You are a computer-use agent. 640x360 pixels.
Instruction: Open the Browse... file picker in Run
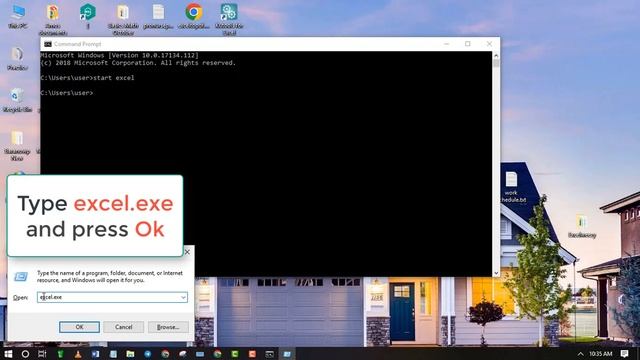coord(168,327)
